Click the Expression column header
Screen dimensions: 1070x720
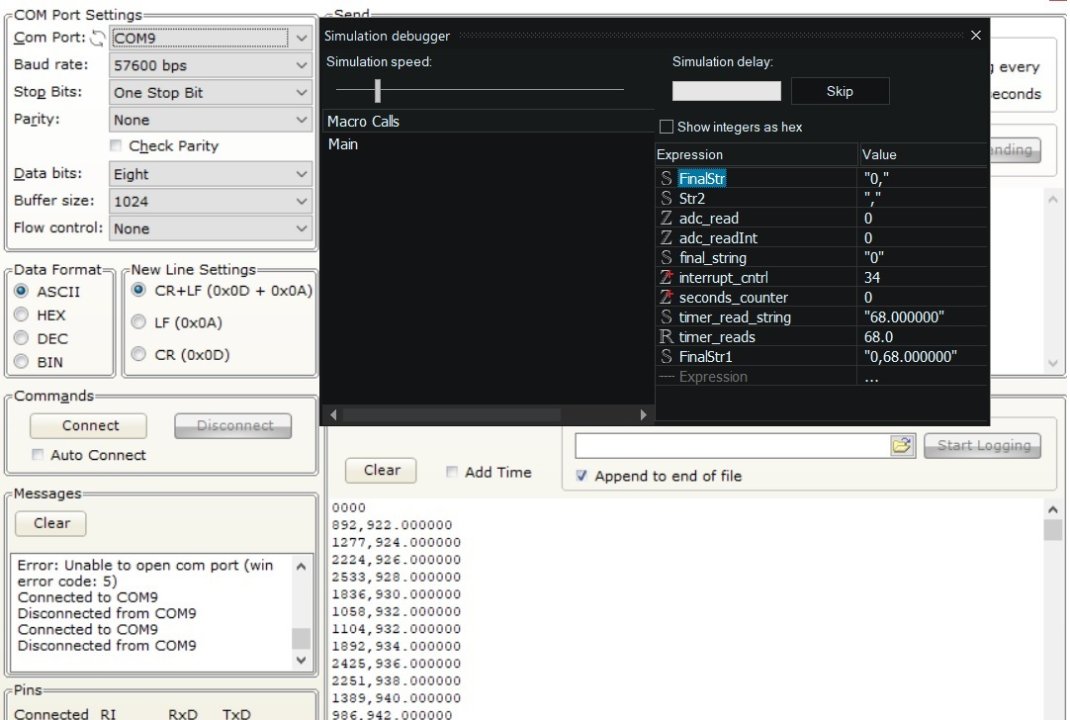click(x=755, y=154)
